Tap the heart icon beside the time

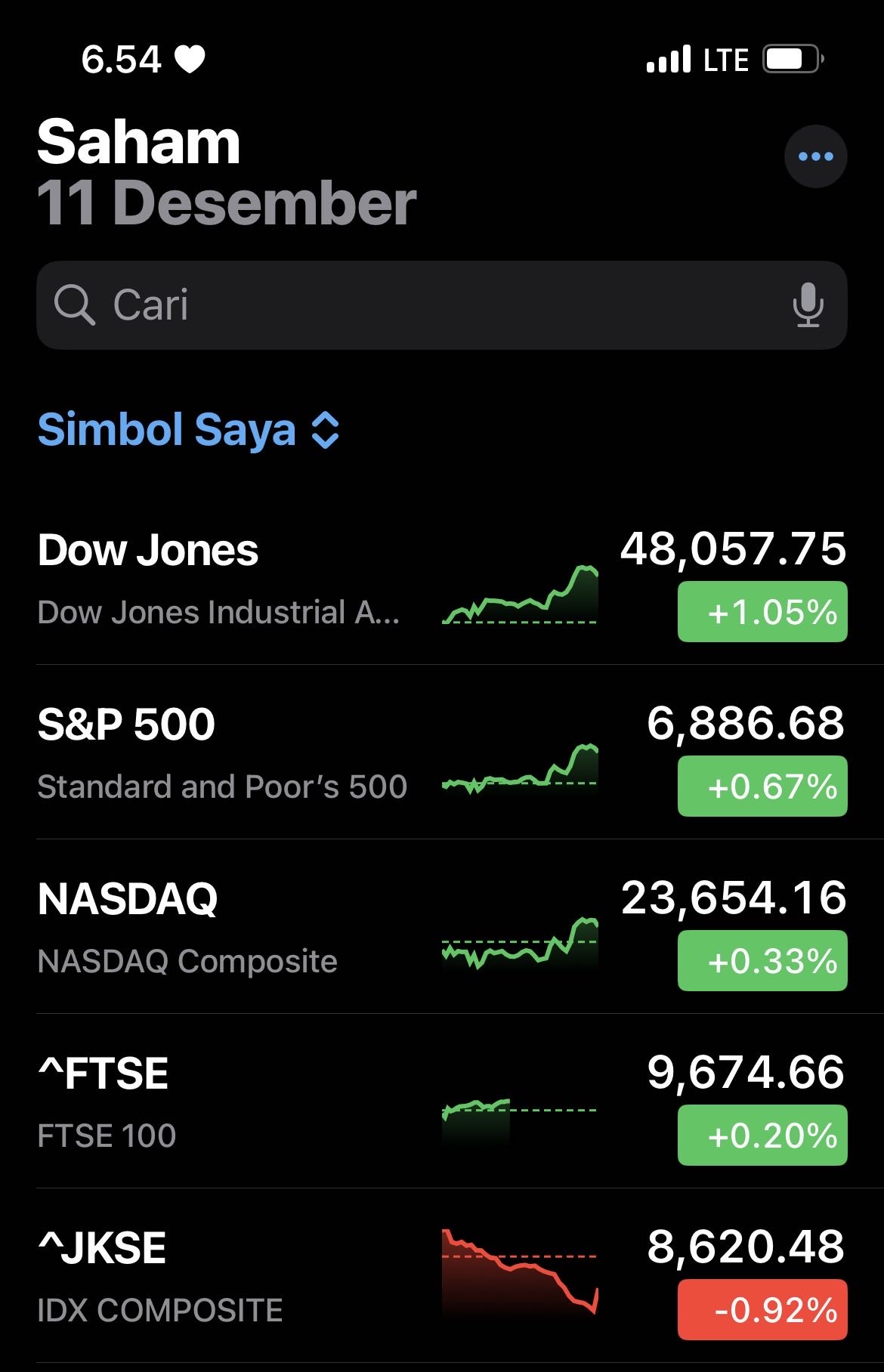190,59
